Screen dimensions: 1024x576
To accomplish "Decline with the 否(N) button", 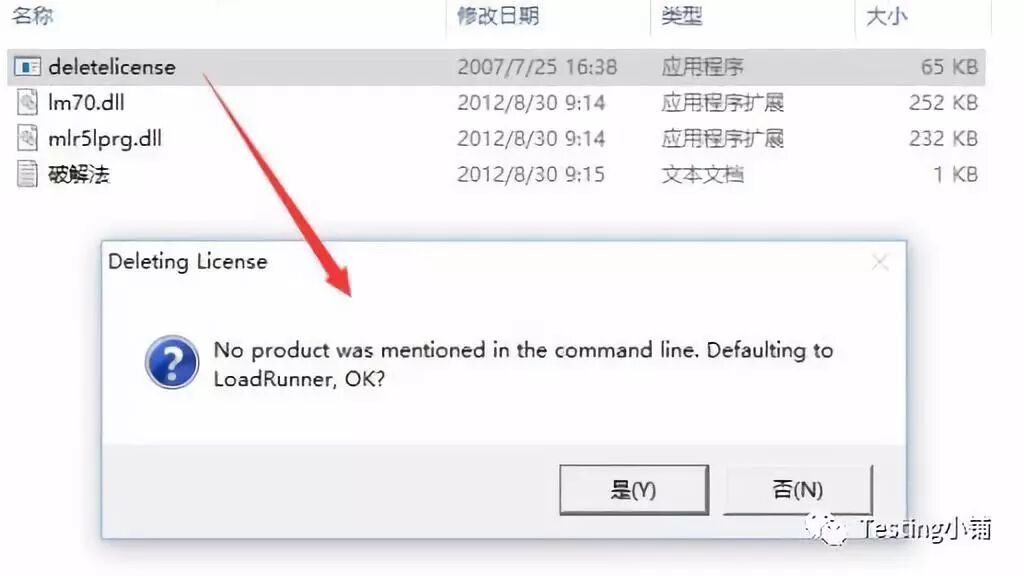I will click(797, 490).
